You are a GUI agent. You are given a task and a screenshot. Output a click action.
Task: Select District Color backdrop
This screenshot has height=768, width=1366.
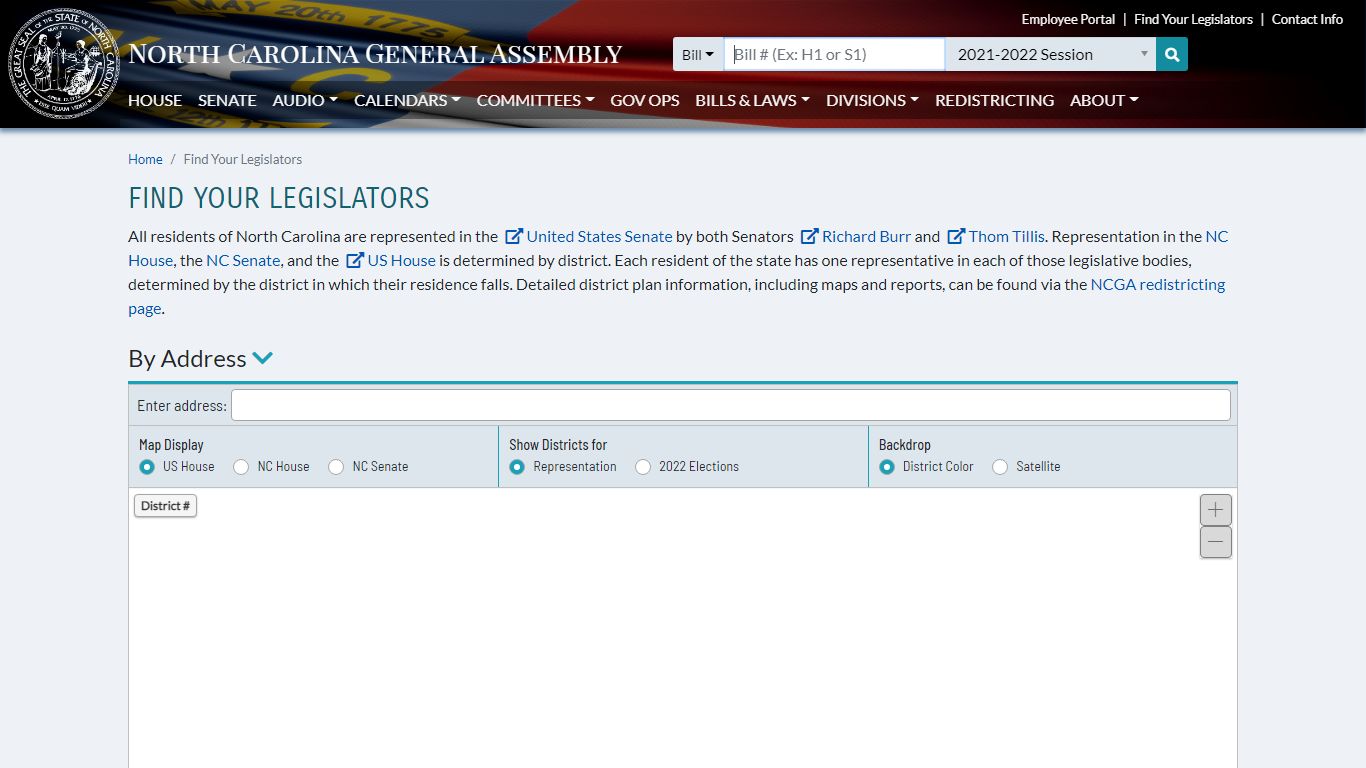887,467
